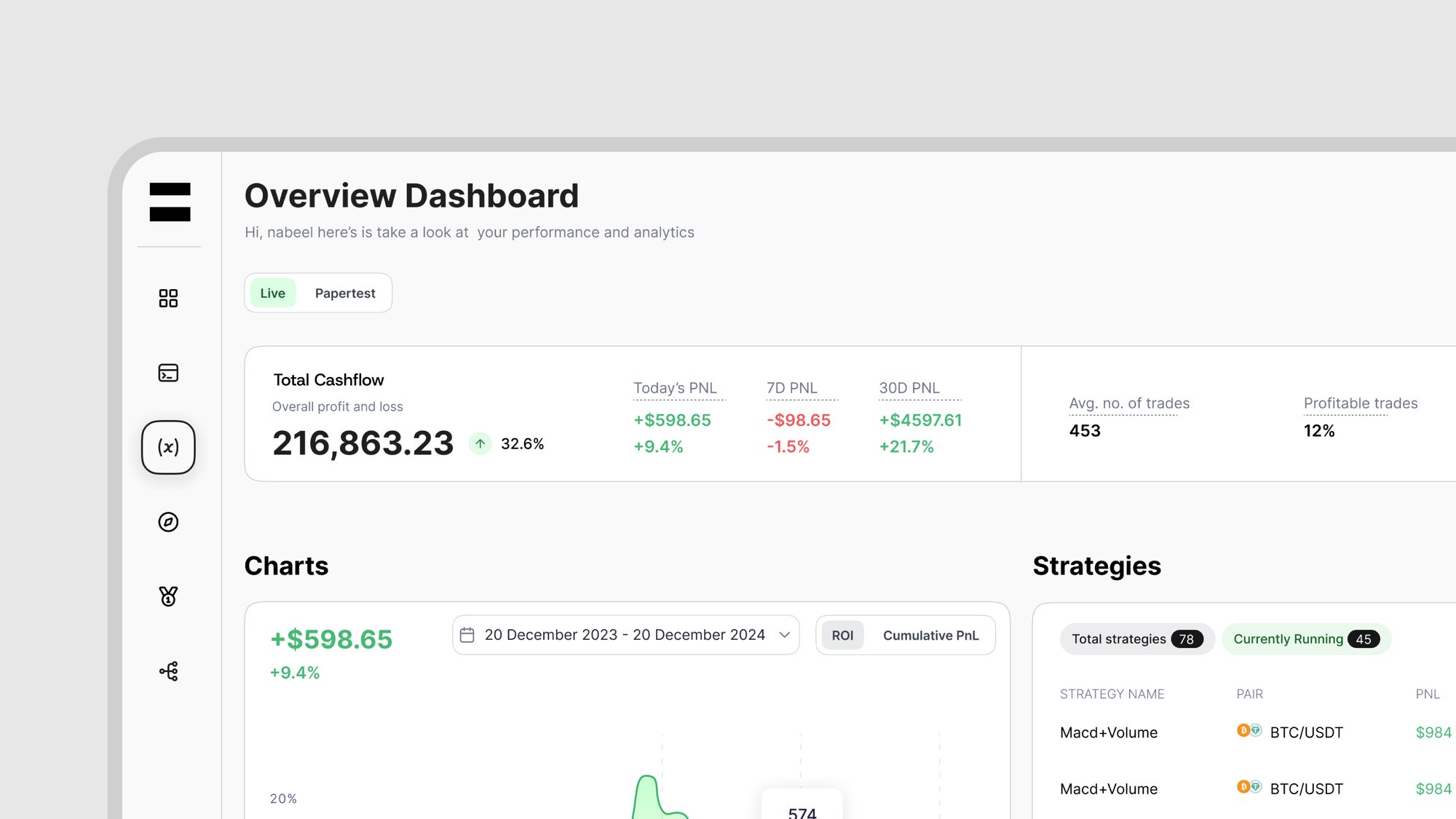
Task: Click +9.4% in Charts card
Action: point(295,673)
